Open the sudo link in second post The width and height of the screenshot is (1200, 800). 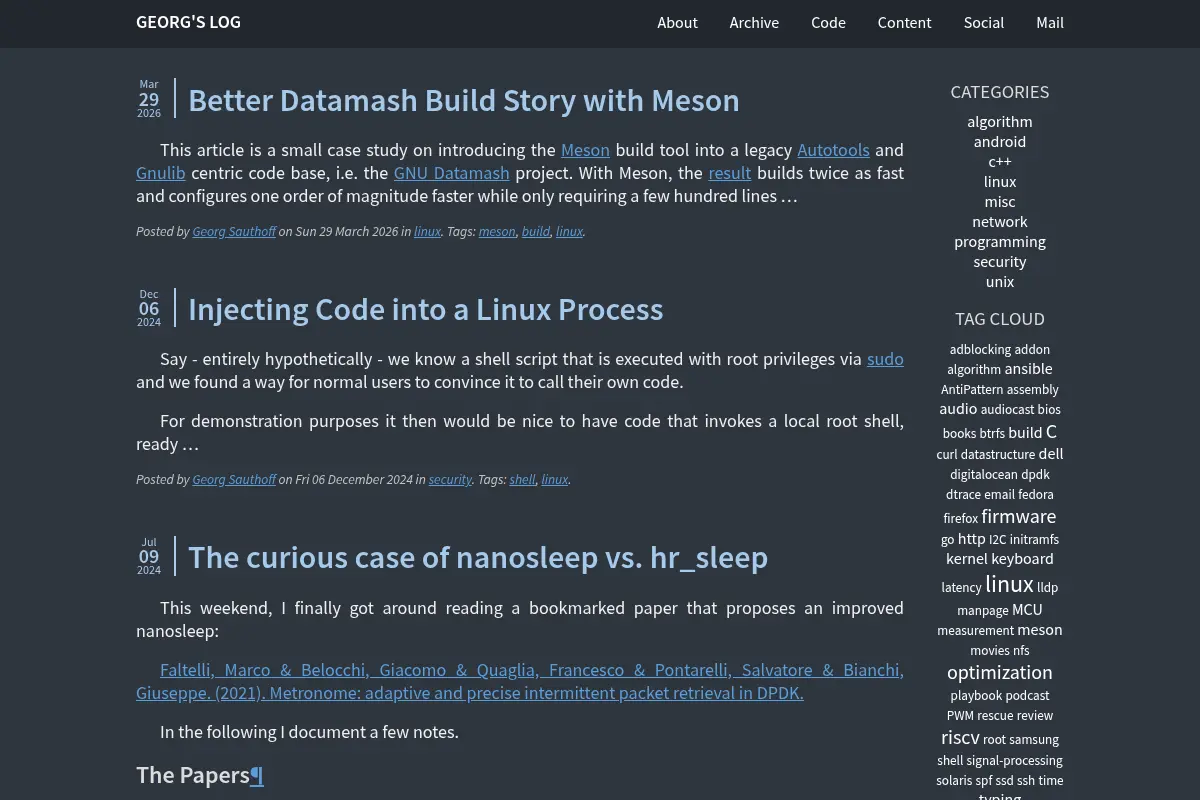pos(885,359)
